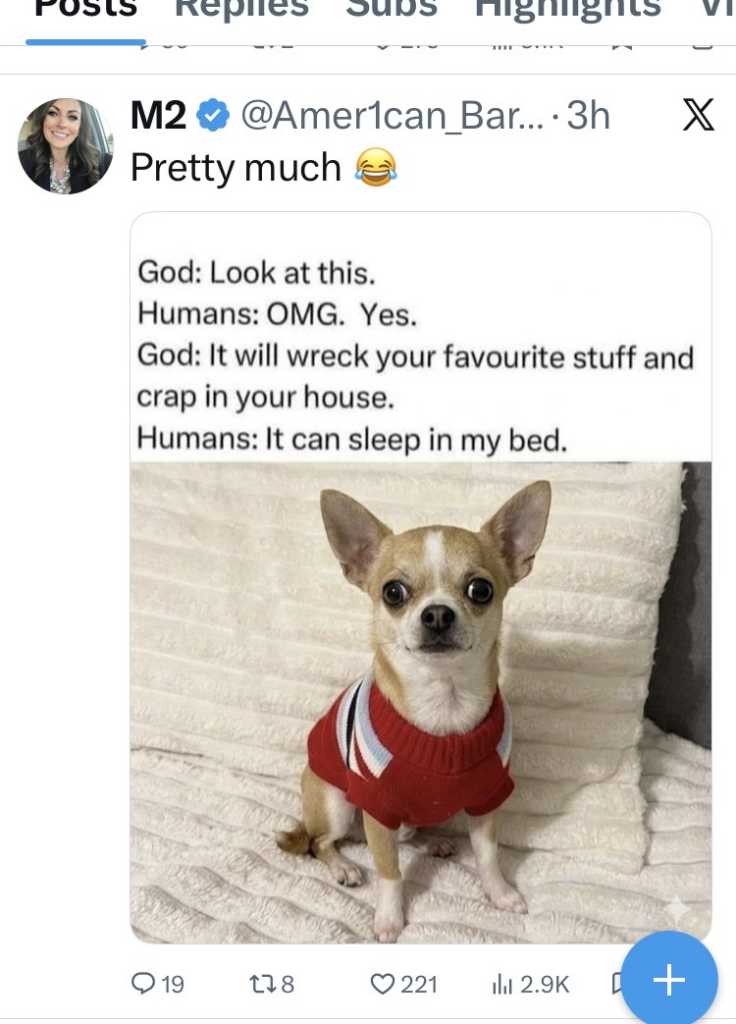Click the "Pretty much" tweet text
The width and height of the screenshot is (736, 1024).
point(236,168)
